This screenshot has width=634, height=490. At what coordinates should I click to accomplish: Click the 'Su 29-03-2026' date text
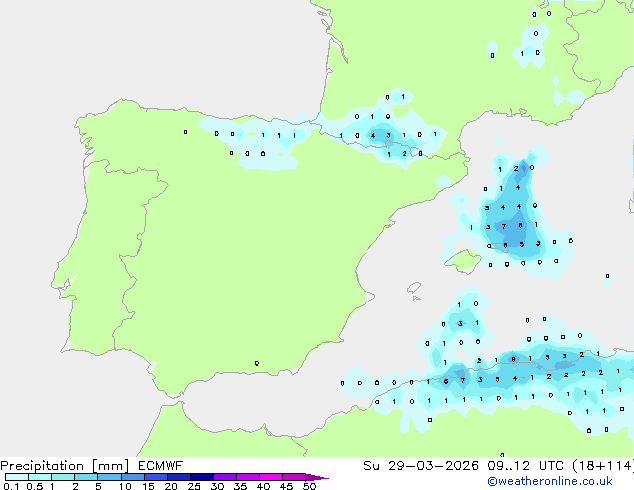pyautogui.click(x=421, y=466)
